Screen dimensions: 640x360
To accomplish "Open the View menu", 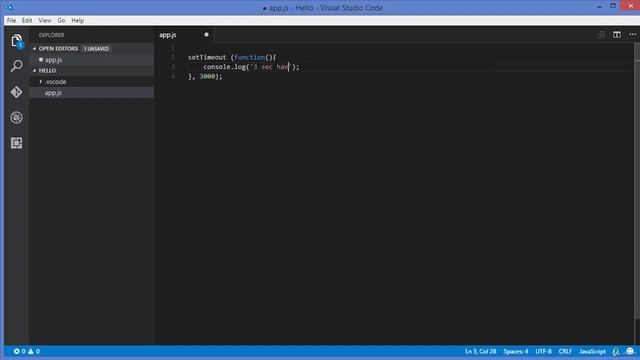I will (x=44, y=20).
